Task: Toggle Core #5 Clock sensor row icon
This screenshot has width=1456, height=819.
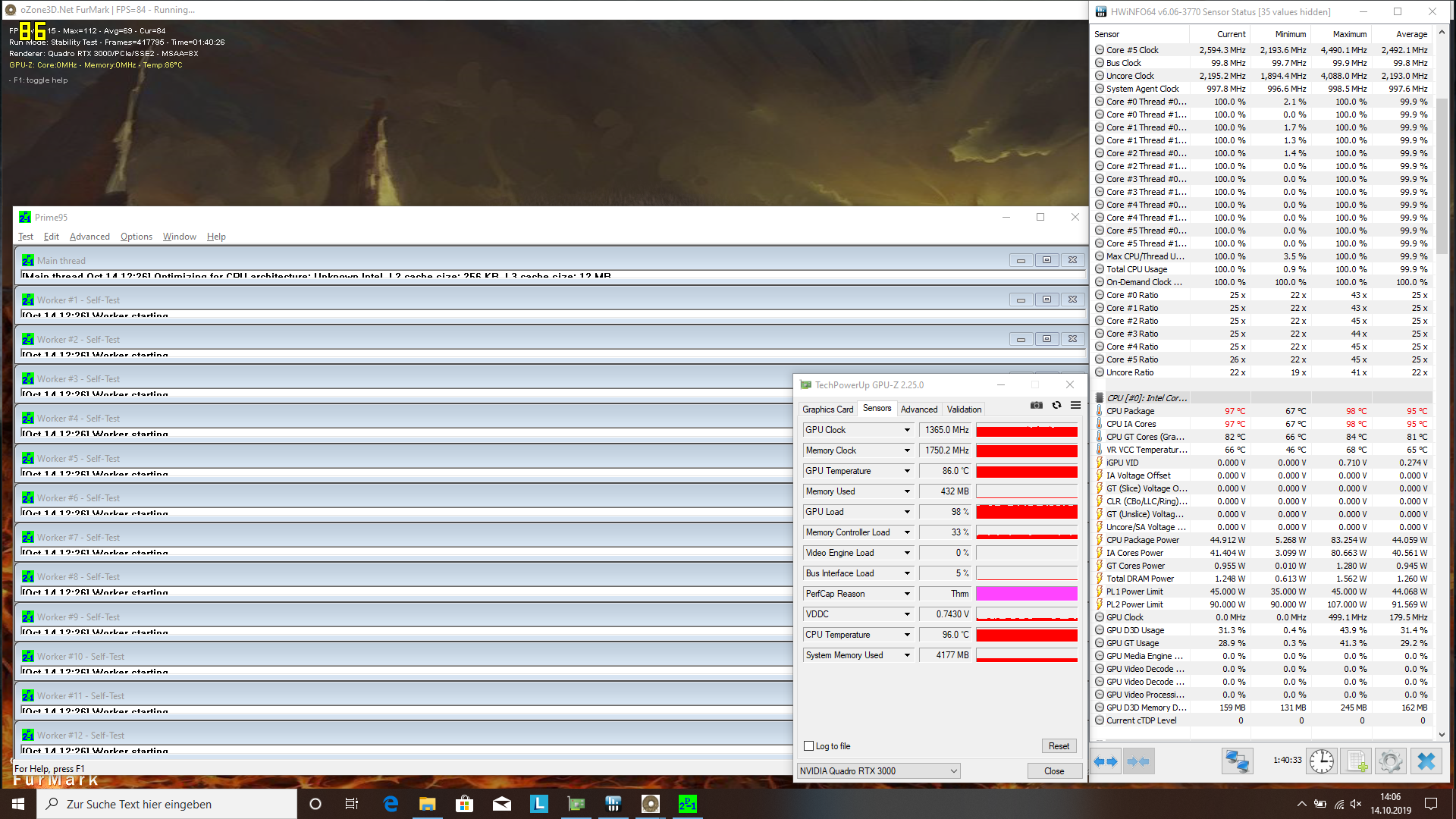Action: click(x=1100, y=50)
